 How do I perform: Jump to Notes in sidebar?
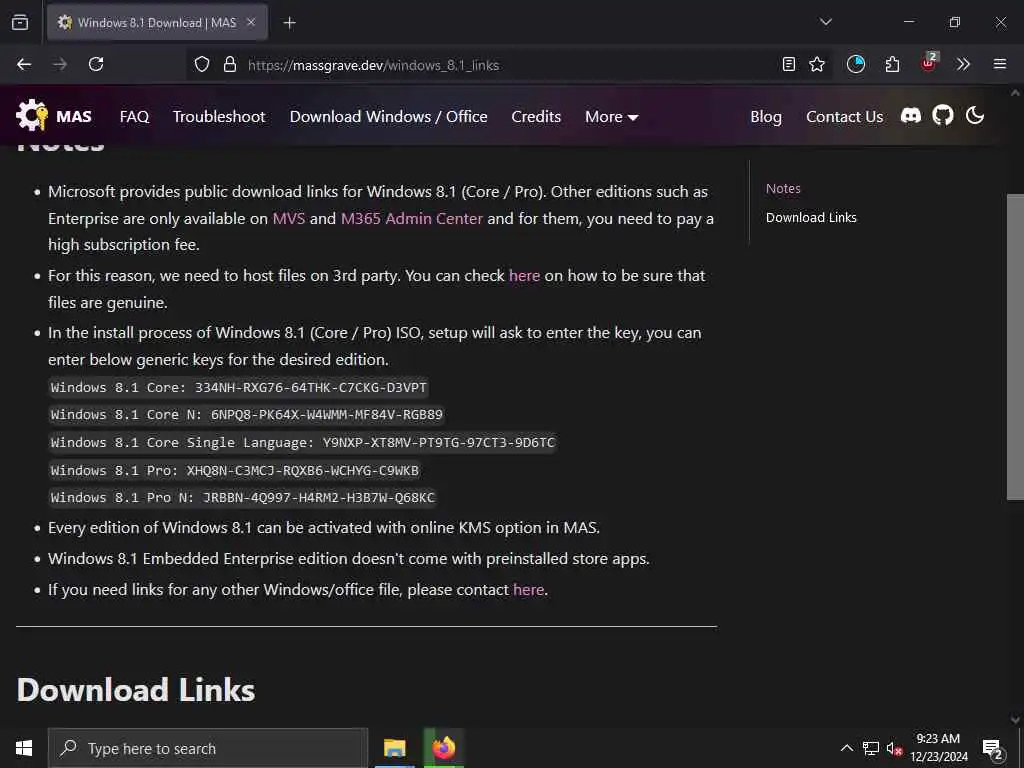tap(783, 189)
